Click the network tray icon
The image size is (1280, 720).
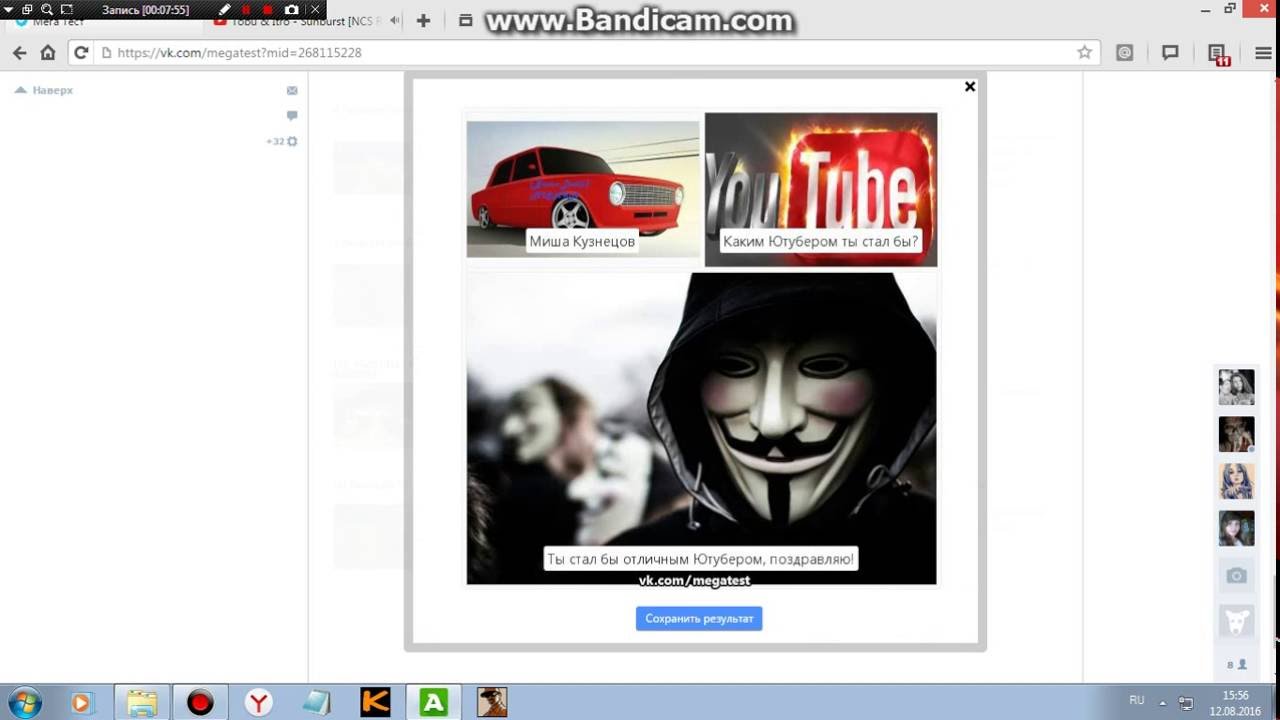pos(1186,702)
